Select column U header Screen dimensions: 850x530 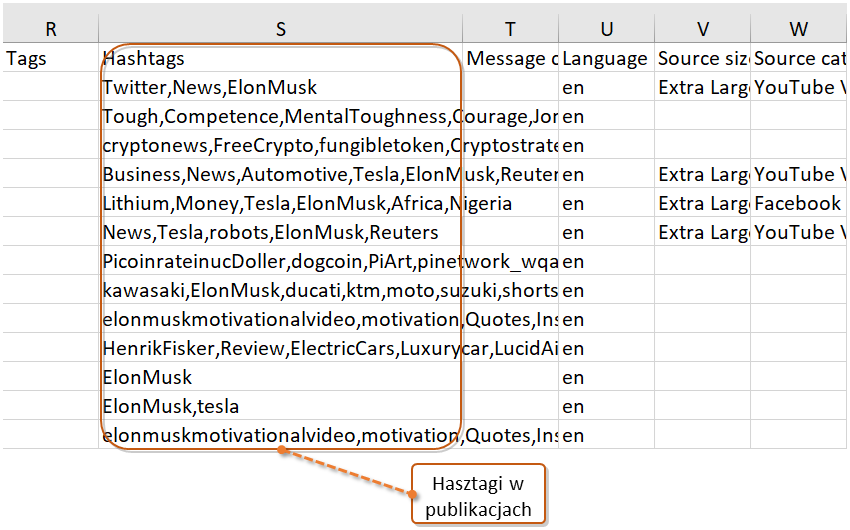[x=607, y=29]
